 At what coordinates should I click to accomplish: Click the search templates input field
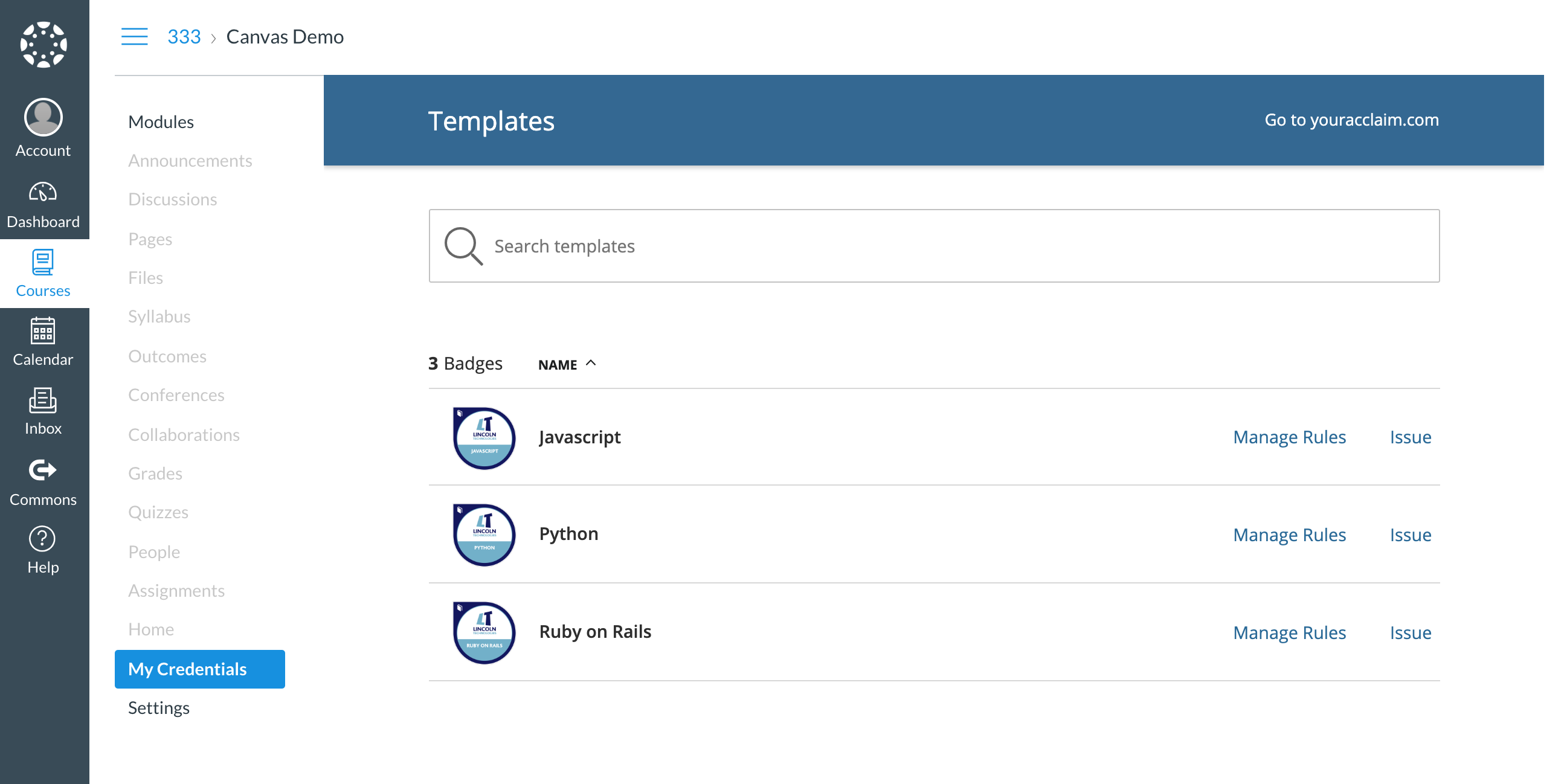tap(934, 246)
